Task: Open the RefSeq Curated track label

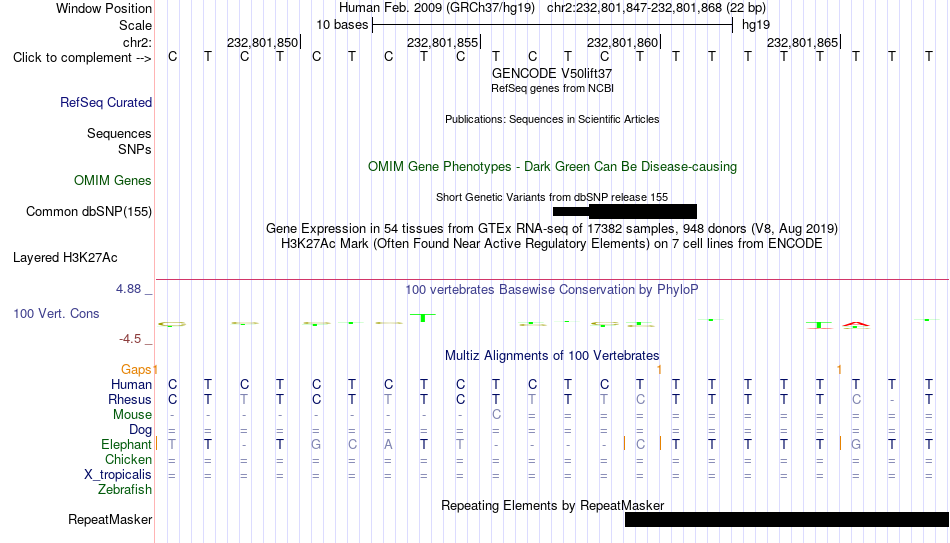Action: click(106, 102)
